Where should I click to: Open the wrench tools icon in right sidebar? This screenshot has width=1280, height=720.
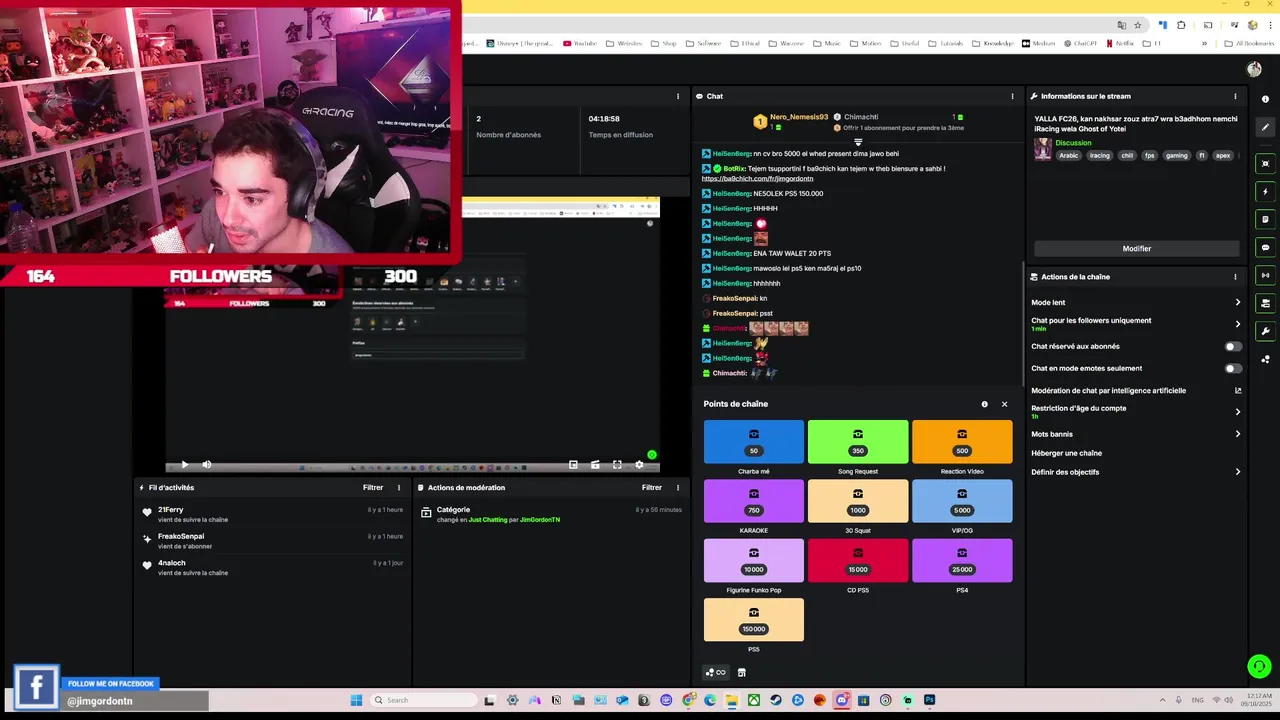pyautogui.click(x=1266, y=331)
